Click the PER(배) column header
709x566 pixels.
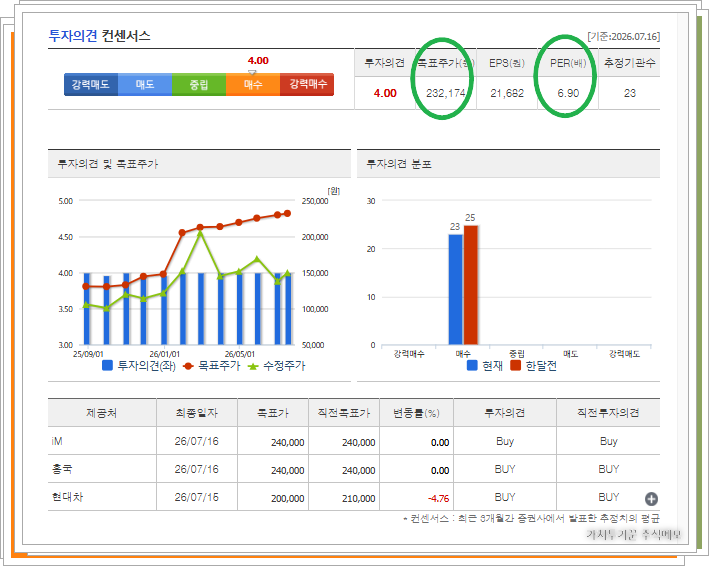[x=568, y=63]
